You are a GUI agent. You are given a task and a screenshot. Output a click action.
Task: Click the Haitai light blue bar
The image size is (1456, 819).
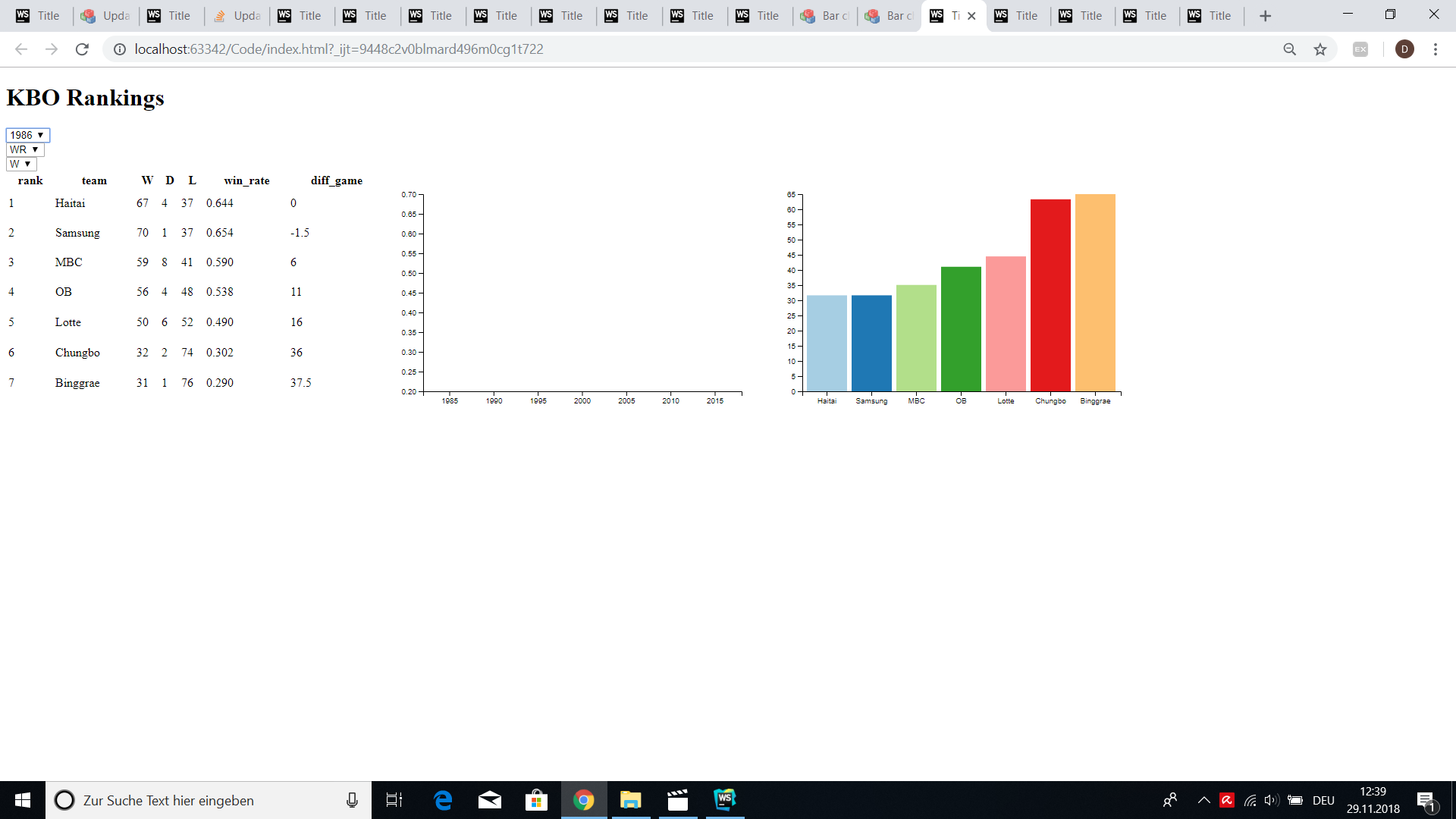[x=827, y=344]
